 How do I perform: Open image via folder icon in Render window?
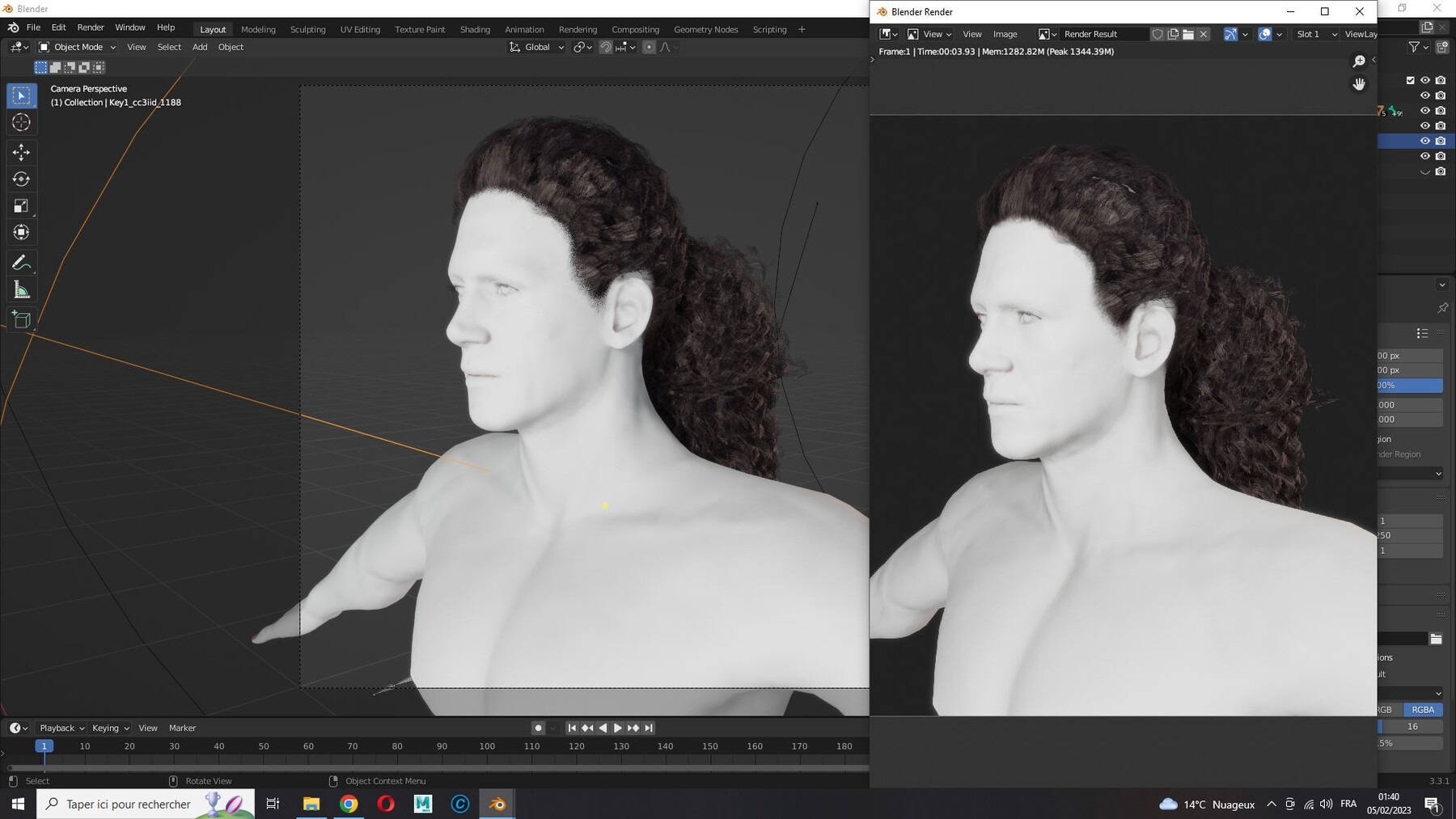point(1188,34)
